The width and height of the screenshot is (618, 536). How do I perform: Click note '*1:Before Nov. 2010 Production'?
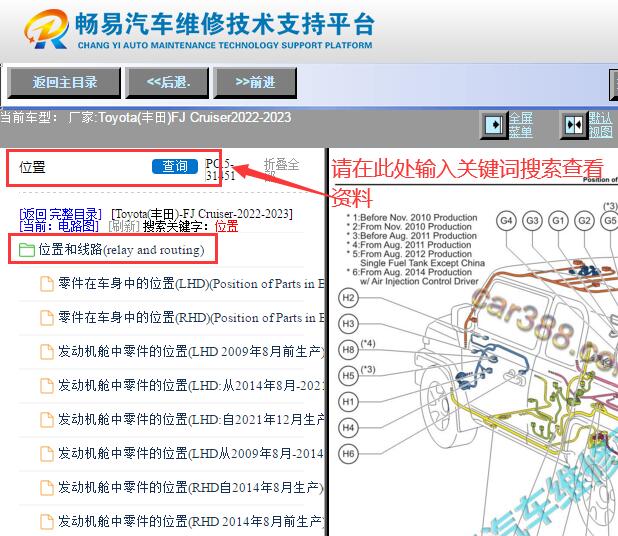(412, 218)
